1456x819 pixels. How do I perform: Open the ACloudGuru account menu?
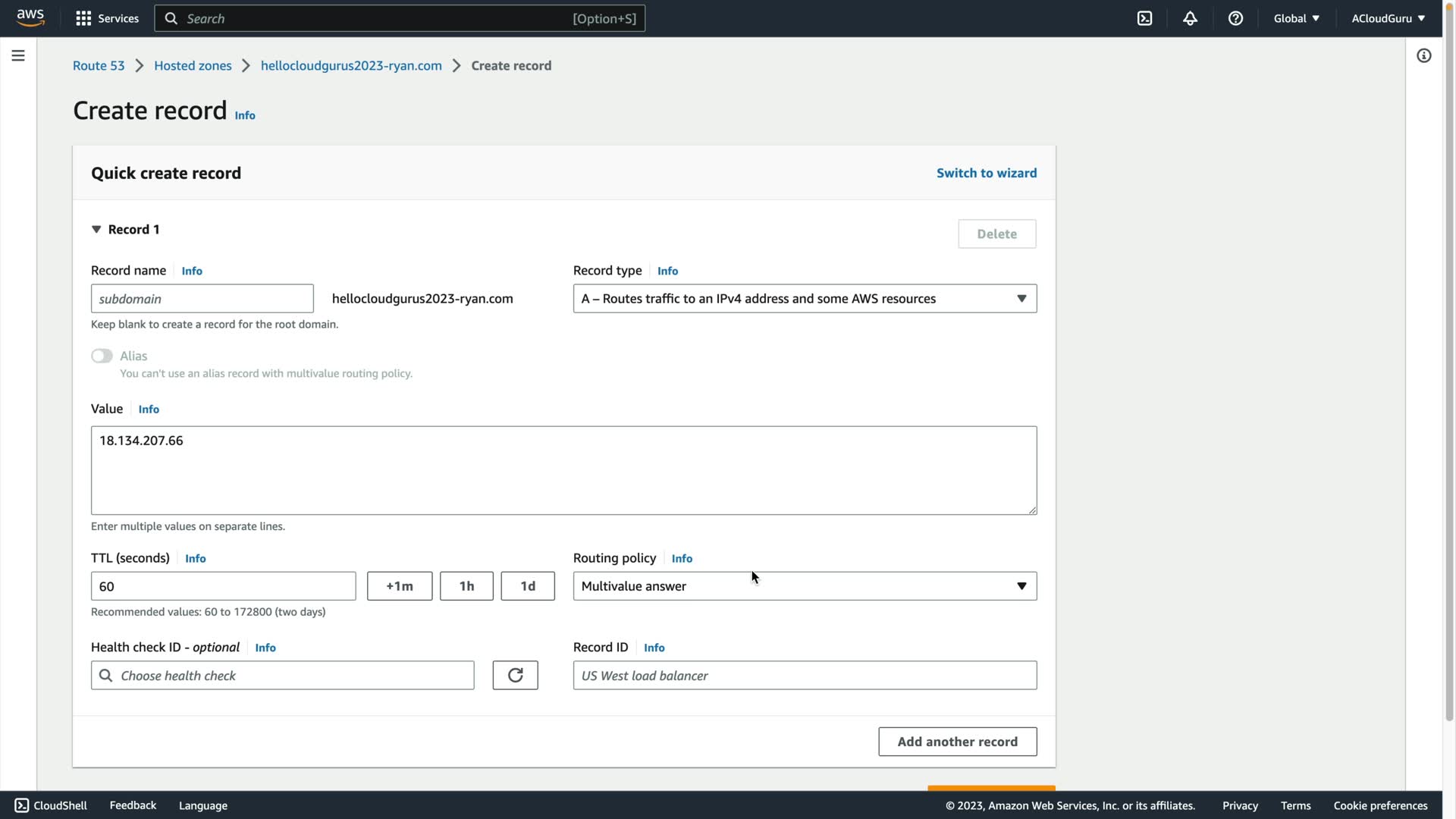[x=1388, y=18]
